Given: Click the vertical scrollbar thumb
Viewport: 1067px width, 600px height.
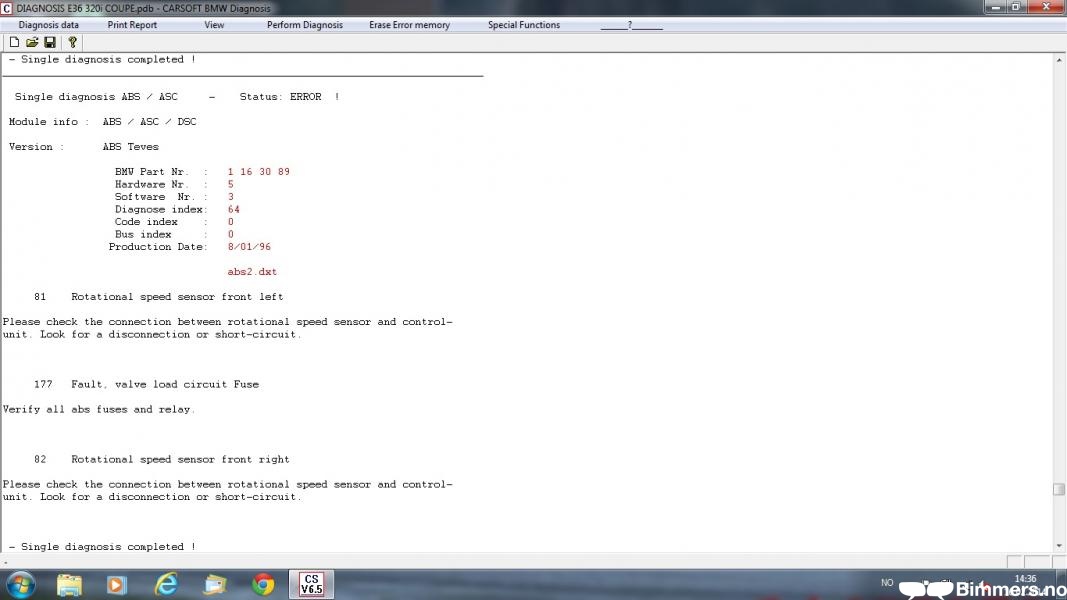Looking at the screenshot, I should [x=1059, y=489].
